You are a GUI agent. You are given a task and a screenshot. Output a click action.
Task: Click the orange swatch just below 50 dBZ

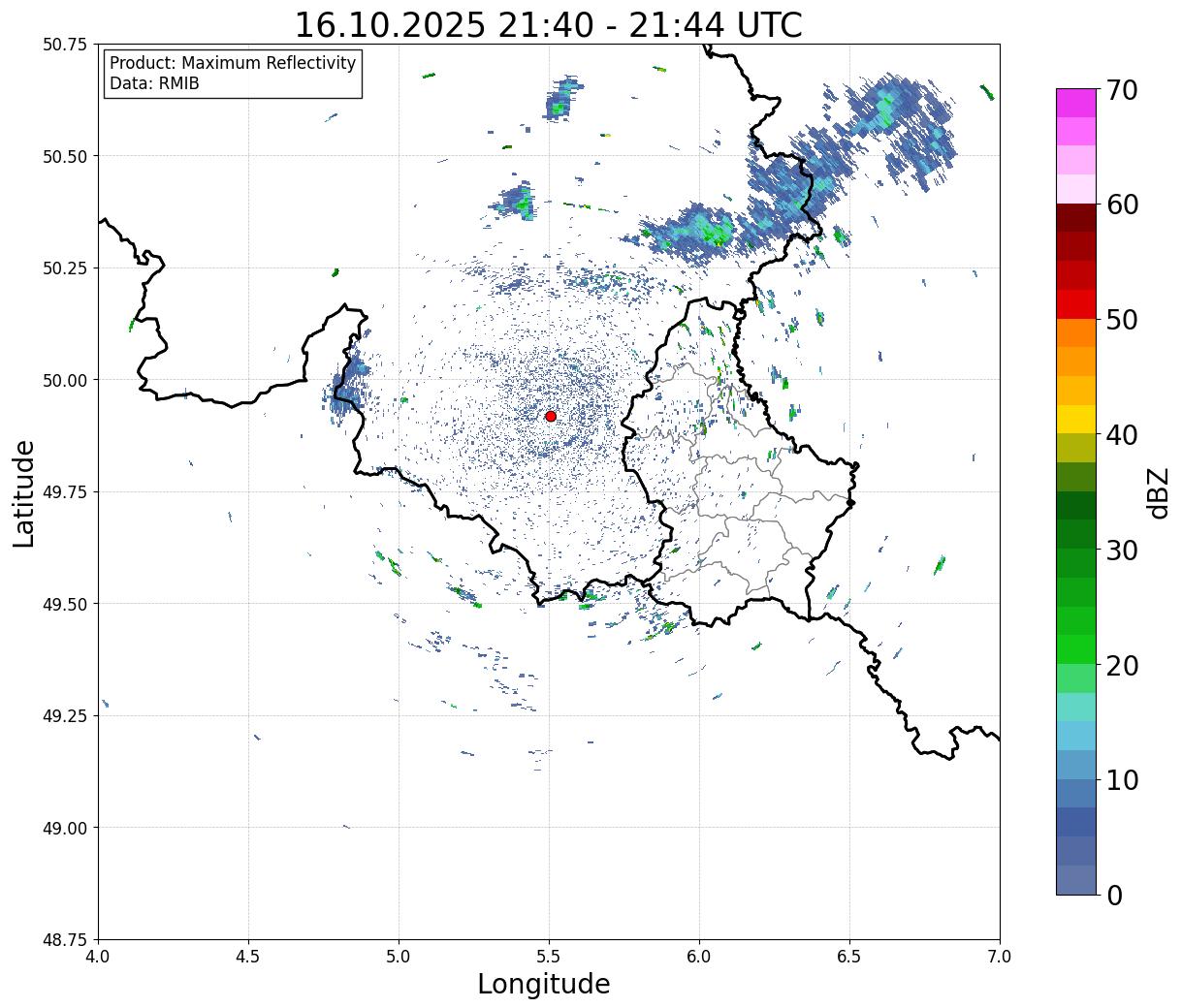coord(1076,333)
